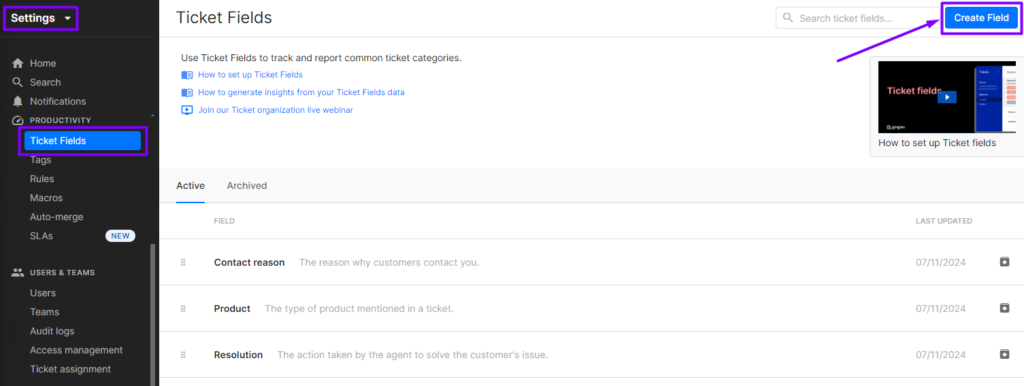This screenshot has height=386, width=1024.
Task: Click the Resolution row date 07/11/2024
Action: click(x=940, y=355)
